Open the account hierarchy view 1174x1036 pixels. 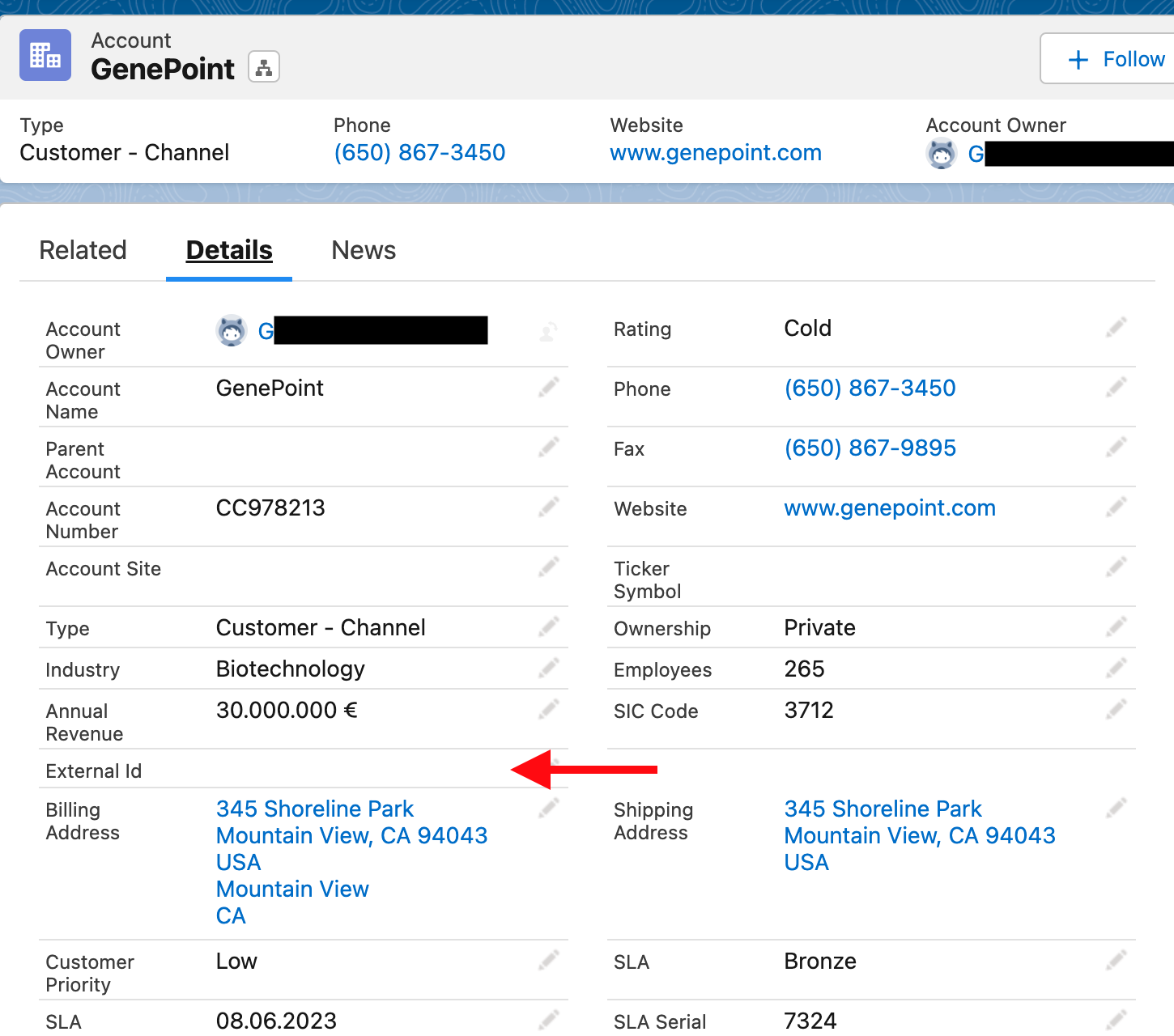(x=263, y=67)
